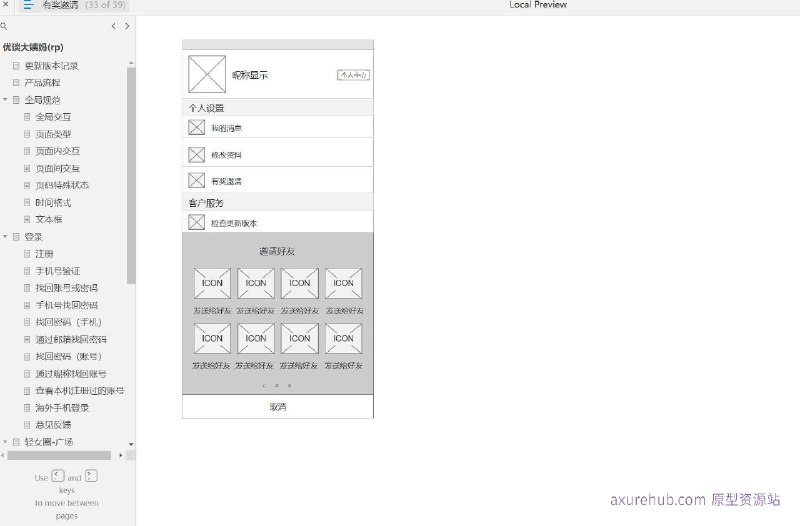Click fourth ICON in bottom share row
800x526 pixels.
[x=344, y=338]
